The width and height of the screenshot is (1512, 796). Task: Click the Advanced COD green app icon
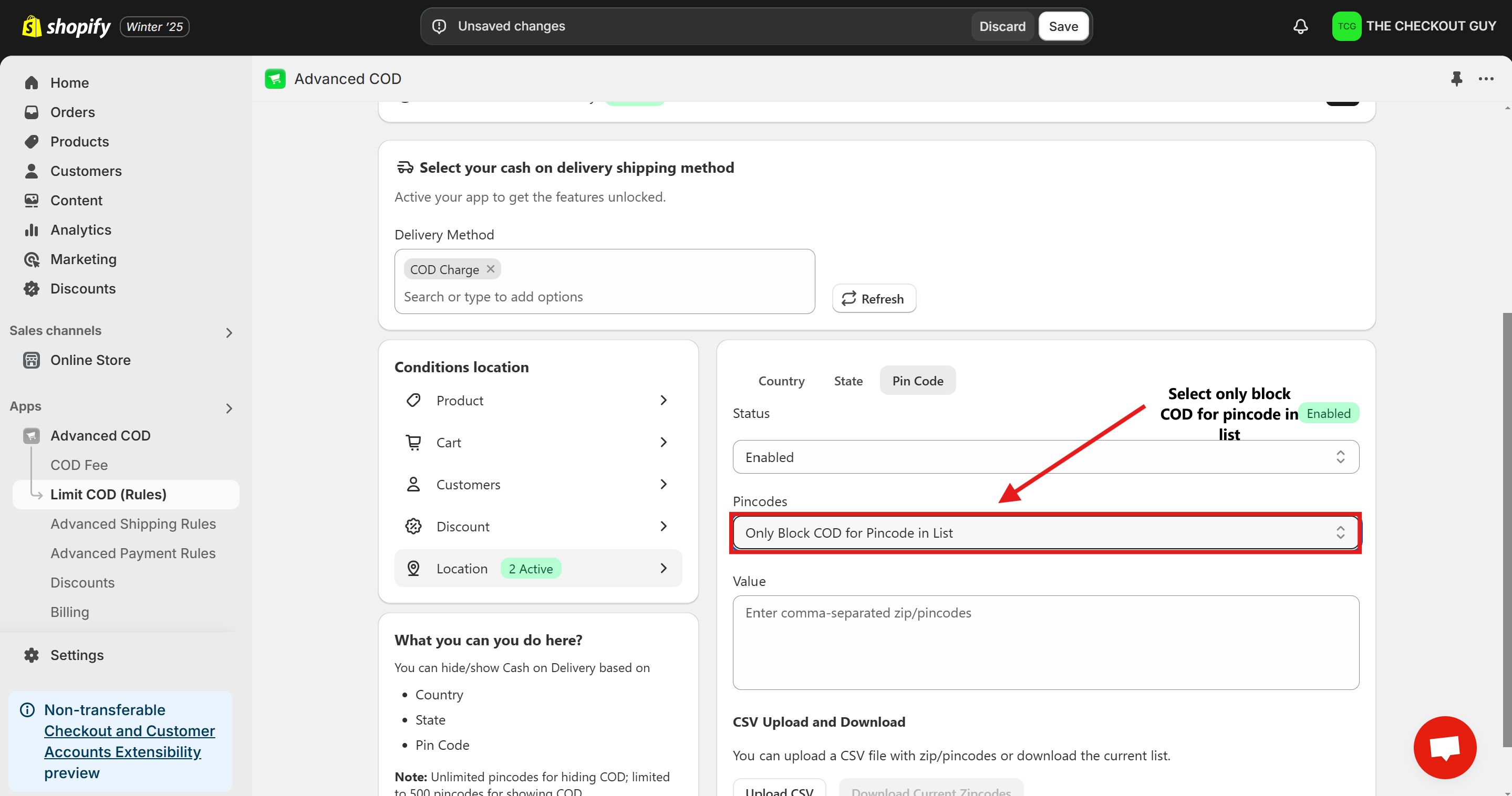point(275,79)
